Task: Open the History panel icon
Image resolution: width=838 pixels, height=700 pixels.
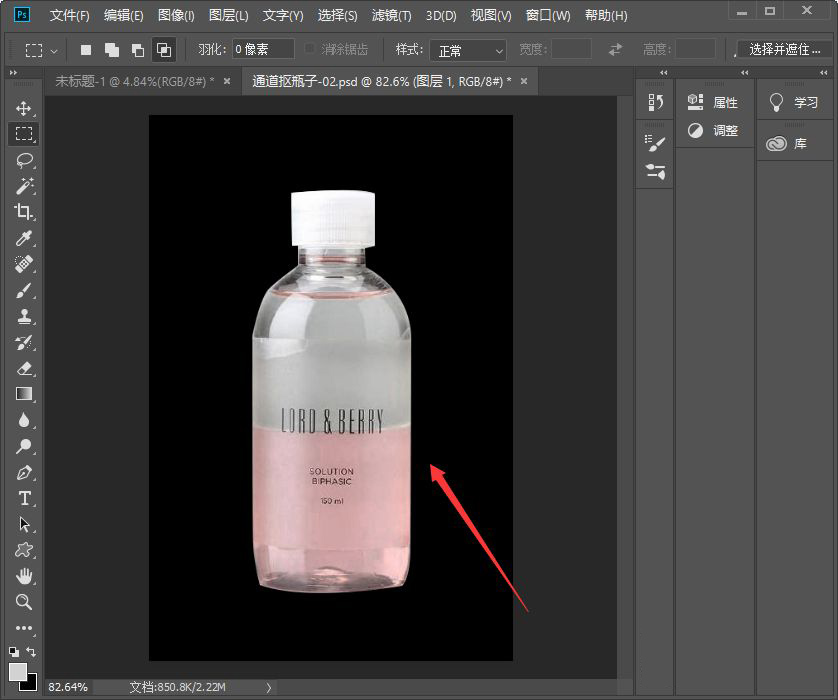Action: (x=655, y=102)
